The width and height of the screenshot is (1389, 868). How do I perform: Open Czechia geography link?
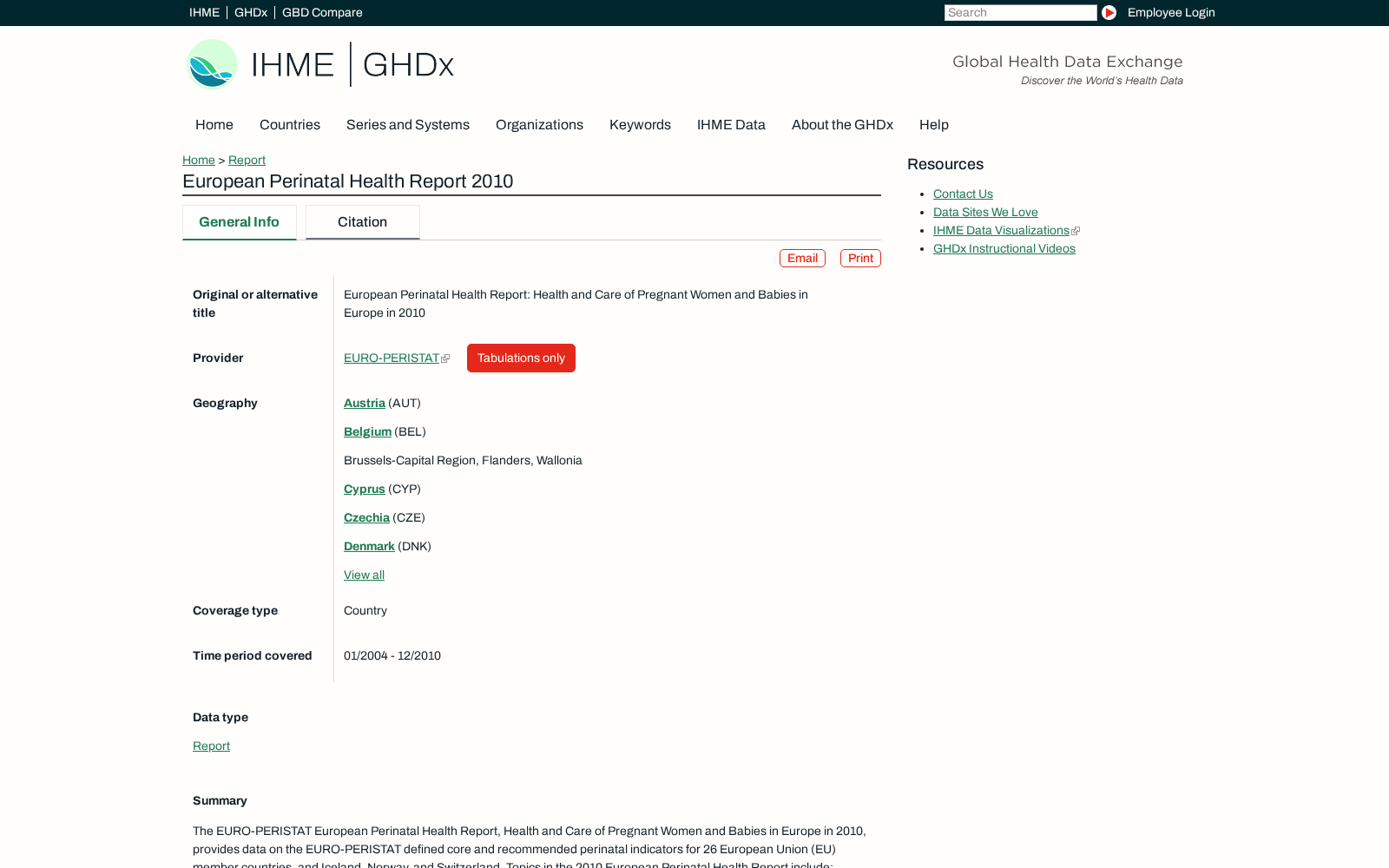366,518
